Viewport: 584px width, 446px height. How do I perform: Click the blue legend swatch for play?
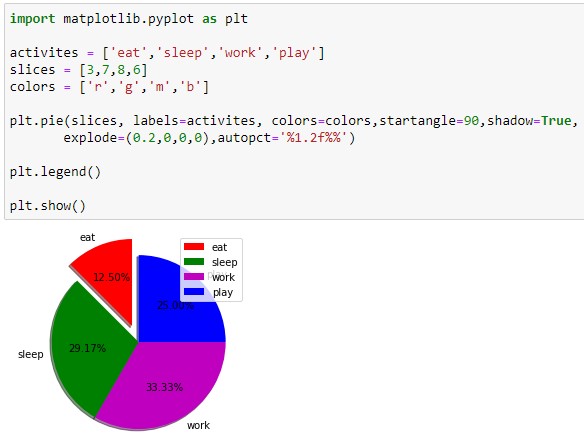pyautogui.click(x=194, y=291)
